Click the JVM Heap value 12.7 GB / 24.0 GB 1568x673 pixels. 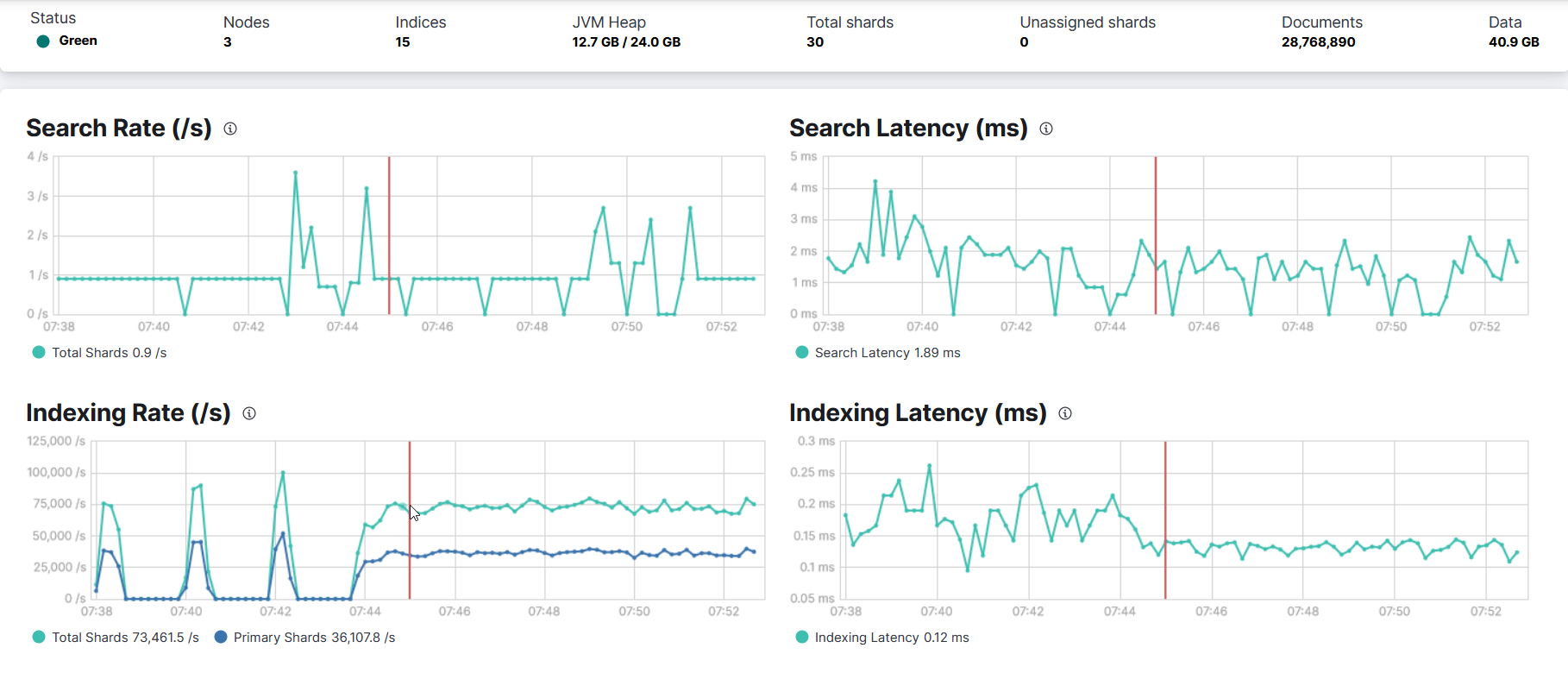[x=626, y=41]
